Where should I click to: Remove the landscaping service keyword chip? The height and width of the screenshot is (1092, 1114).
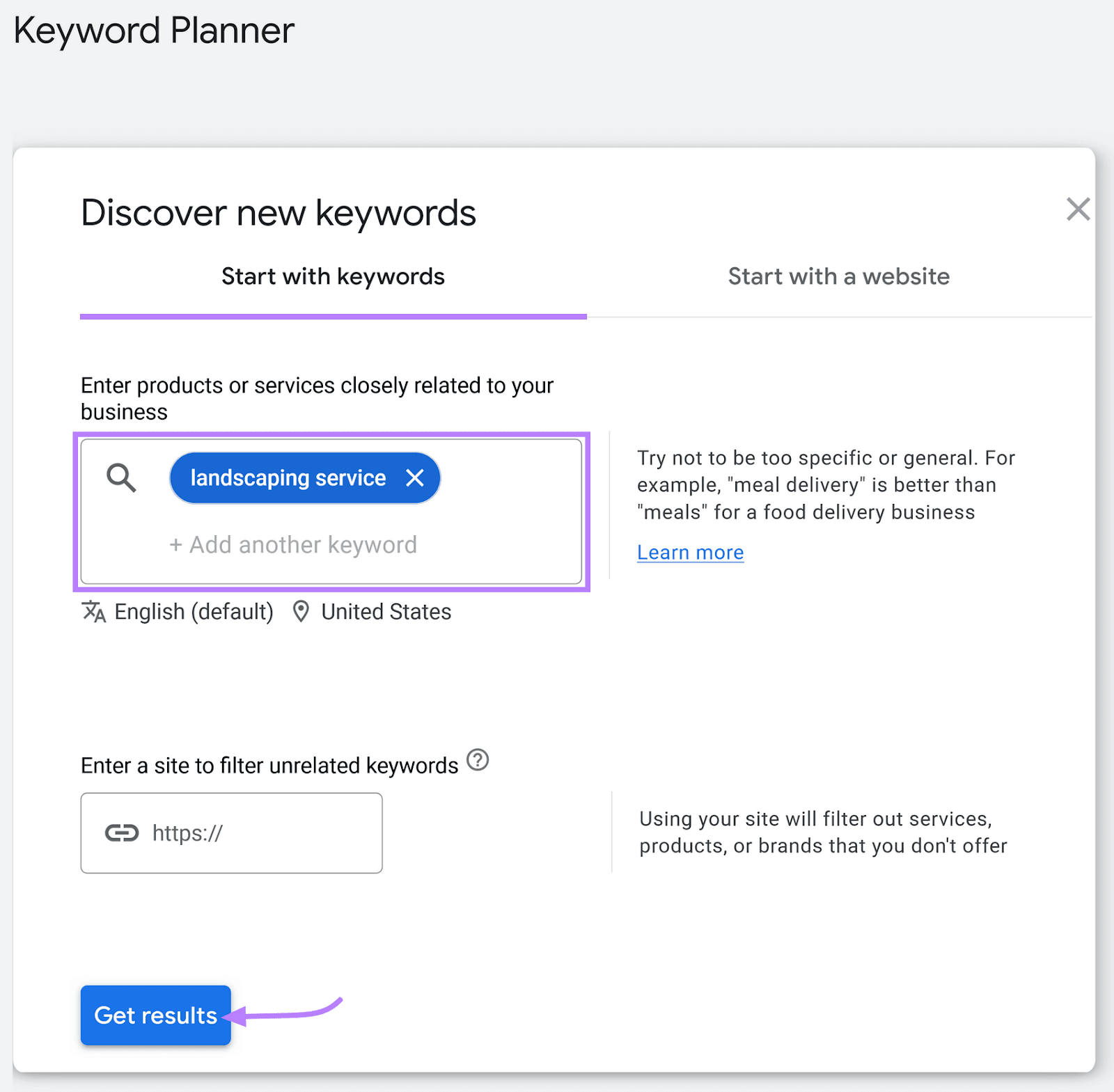click(415, 477)
